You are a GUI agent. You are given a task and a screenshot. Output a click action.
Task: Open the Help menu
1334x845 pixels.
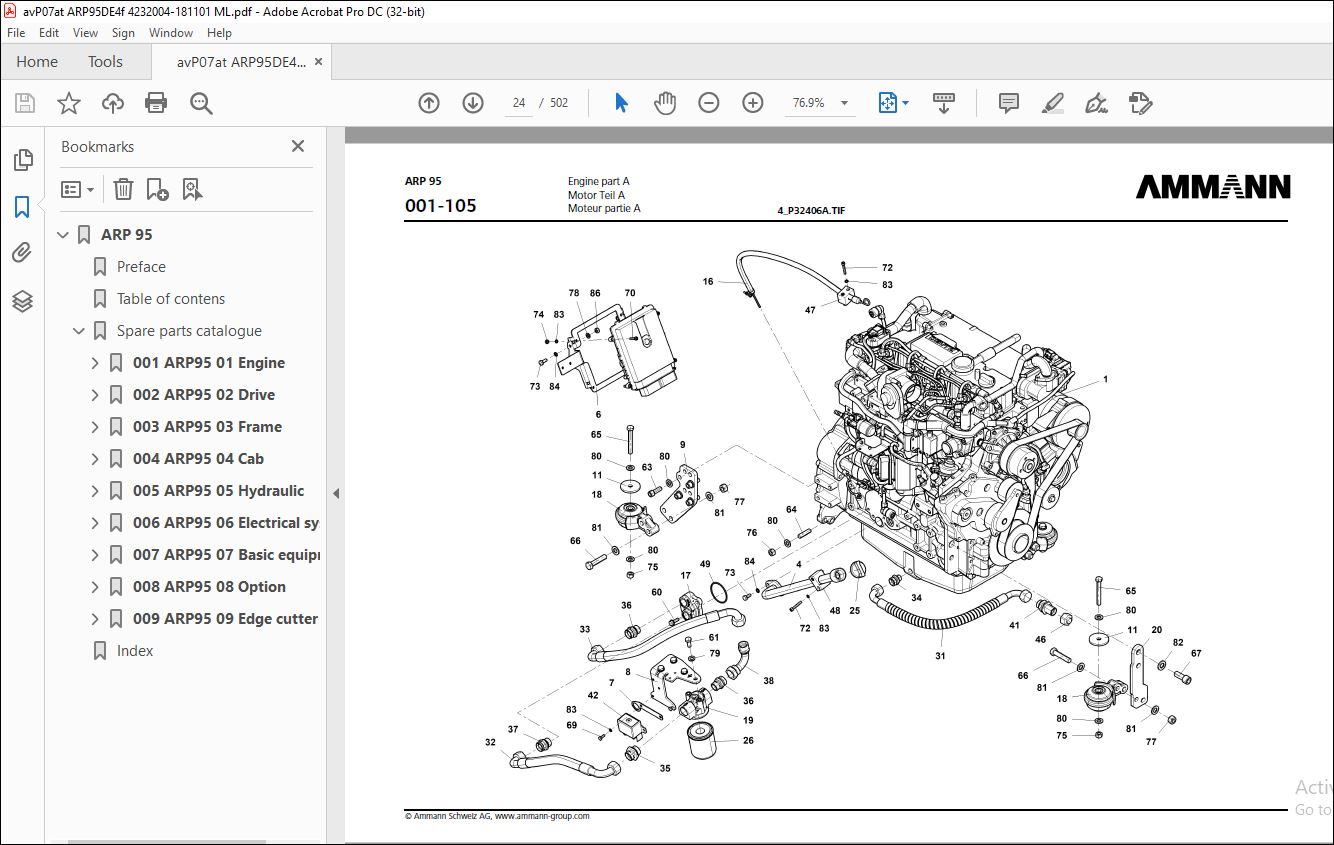coord(219,33)
